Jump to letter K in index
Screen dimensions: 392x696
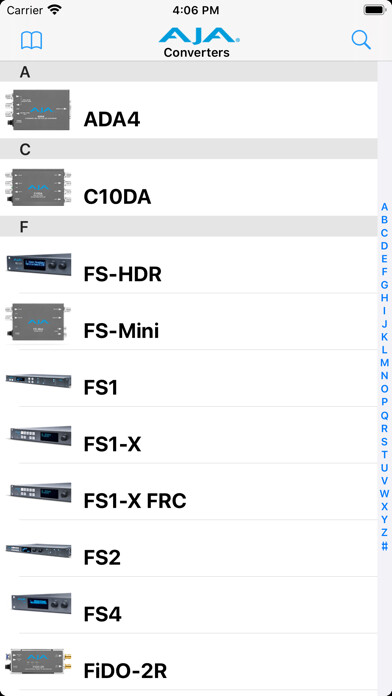click(384, 337)
